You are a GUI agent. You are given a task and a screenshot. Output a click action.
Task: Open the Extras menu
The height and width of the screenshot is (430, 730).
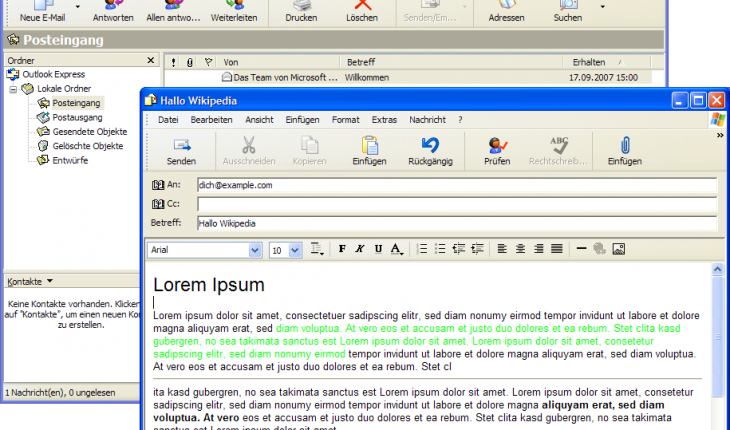(384, 120)
